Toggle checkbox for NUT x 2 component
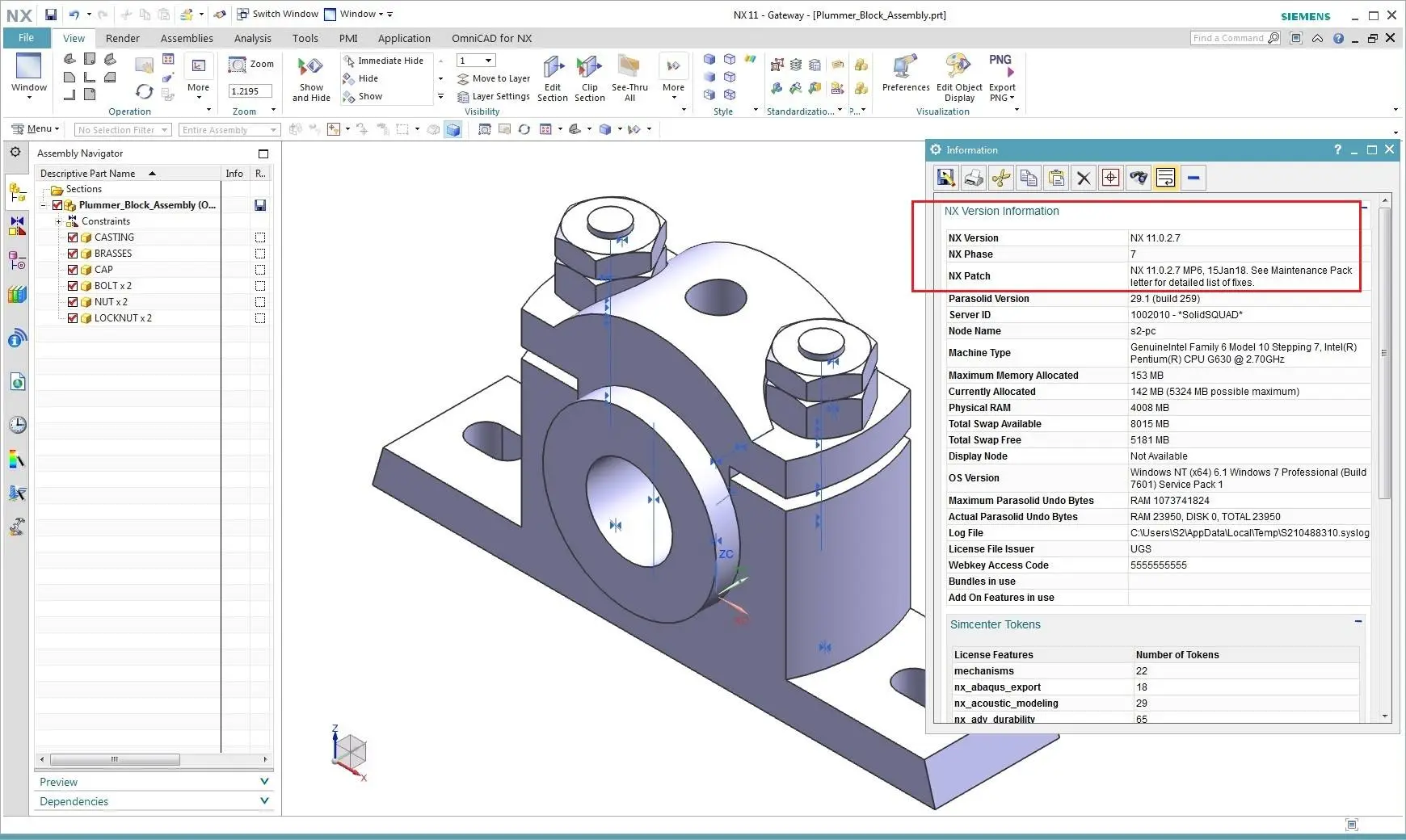 click(x=73, y=302)
